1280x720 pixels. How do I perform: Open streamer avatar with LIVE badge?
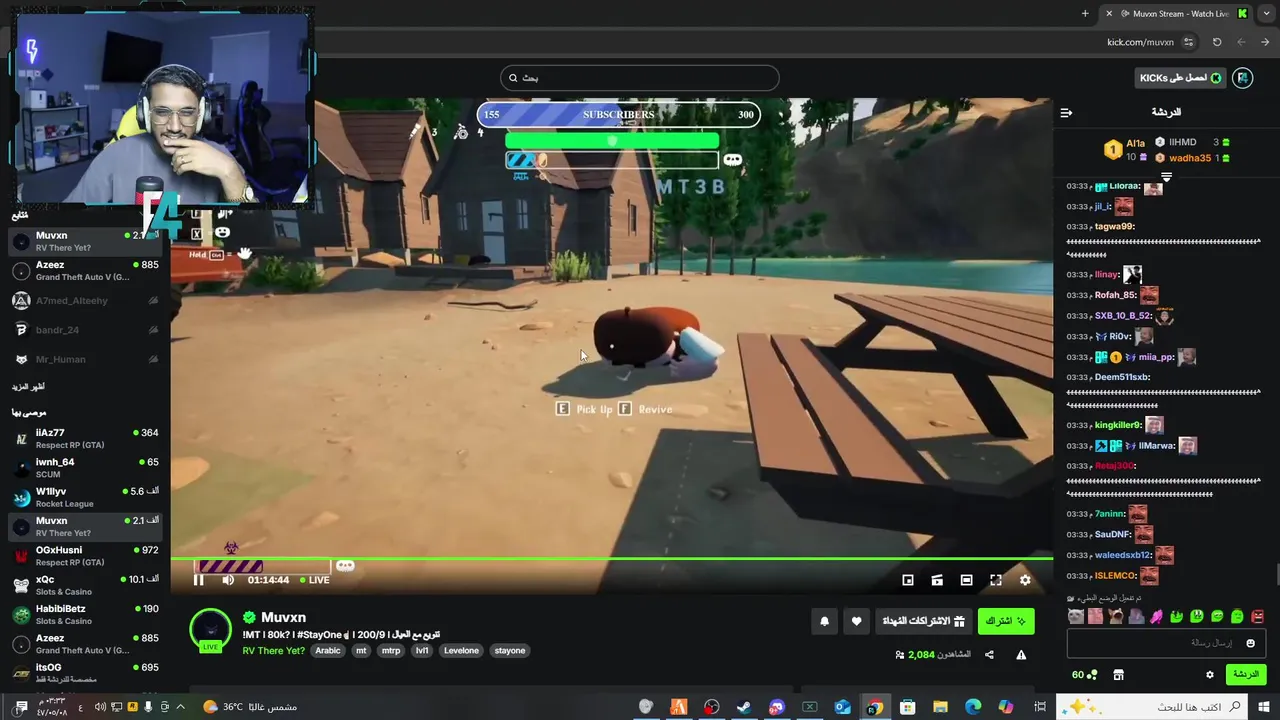pyautogui.click(x=210, y=630)
